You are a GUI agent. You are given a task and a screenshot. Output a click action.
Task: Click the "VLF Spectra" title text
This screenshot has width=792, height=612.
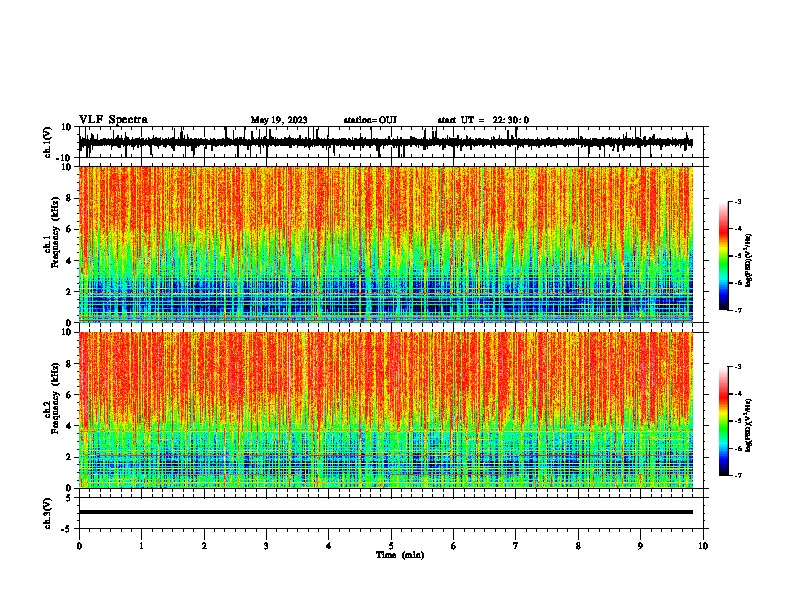click(113, 119)
